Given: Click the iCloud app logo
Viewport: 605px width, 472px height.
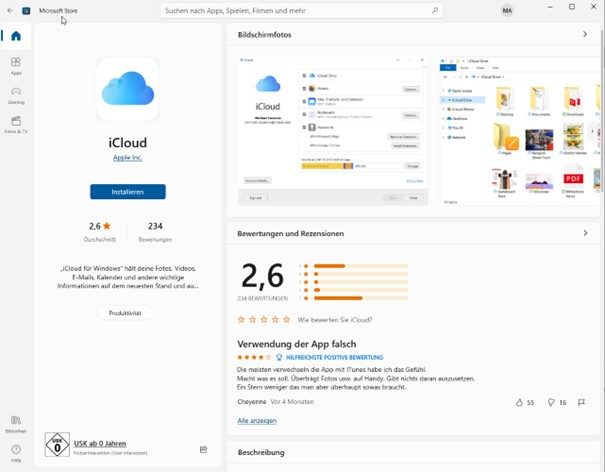Looking at the screenshot, I should [128, 90].
